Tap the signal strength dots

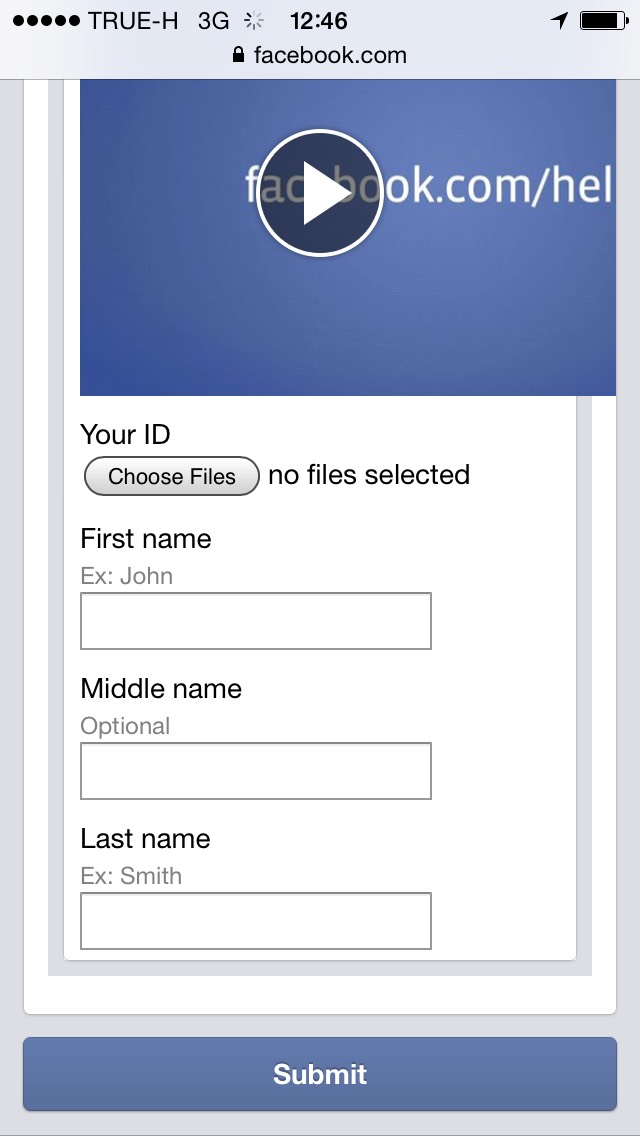46,20
